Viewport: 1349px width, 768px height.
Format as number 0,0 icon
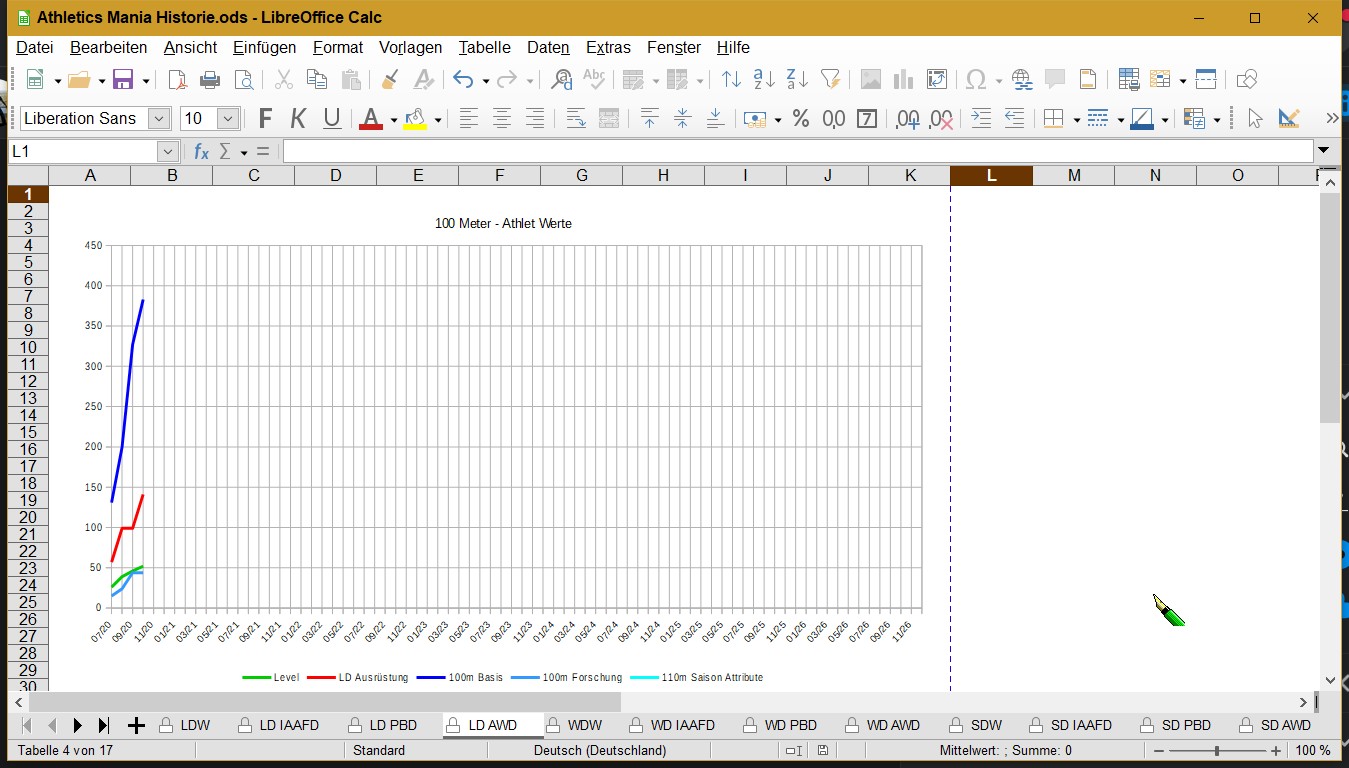coord(833,119)
